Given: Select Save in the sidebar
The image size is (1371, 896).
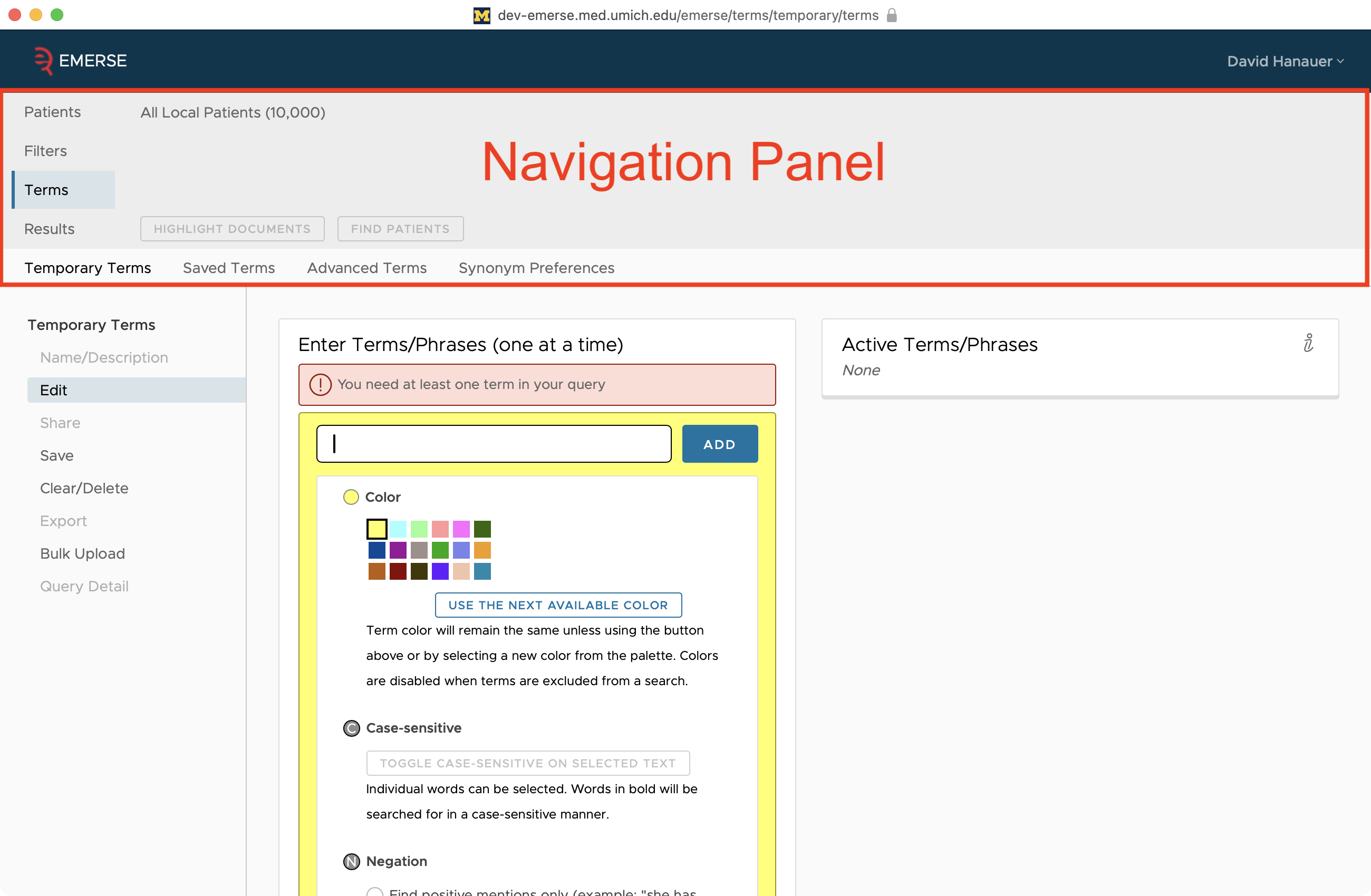Looking at the screenshot, I should (56, 455).
